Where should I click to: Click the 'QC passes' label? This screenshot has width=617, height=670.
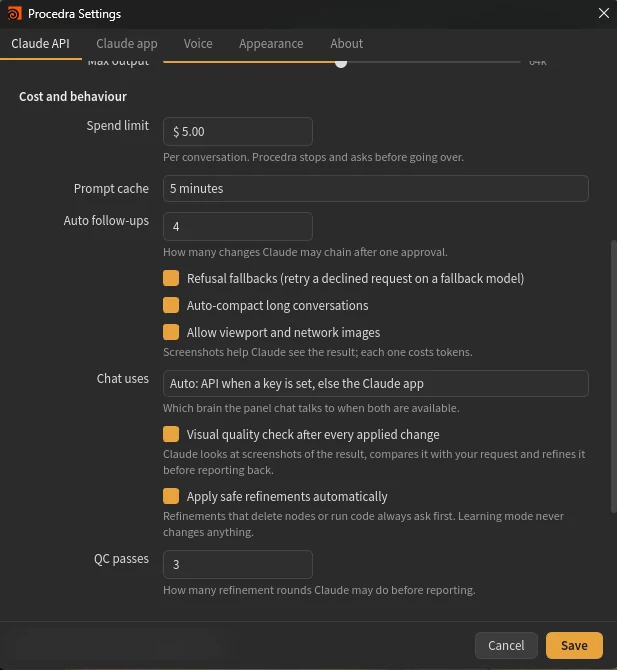tap(121, 559)
